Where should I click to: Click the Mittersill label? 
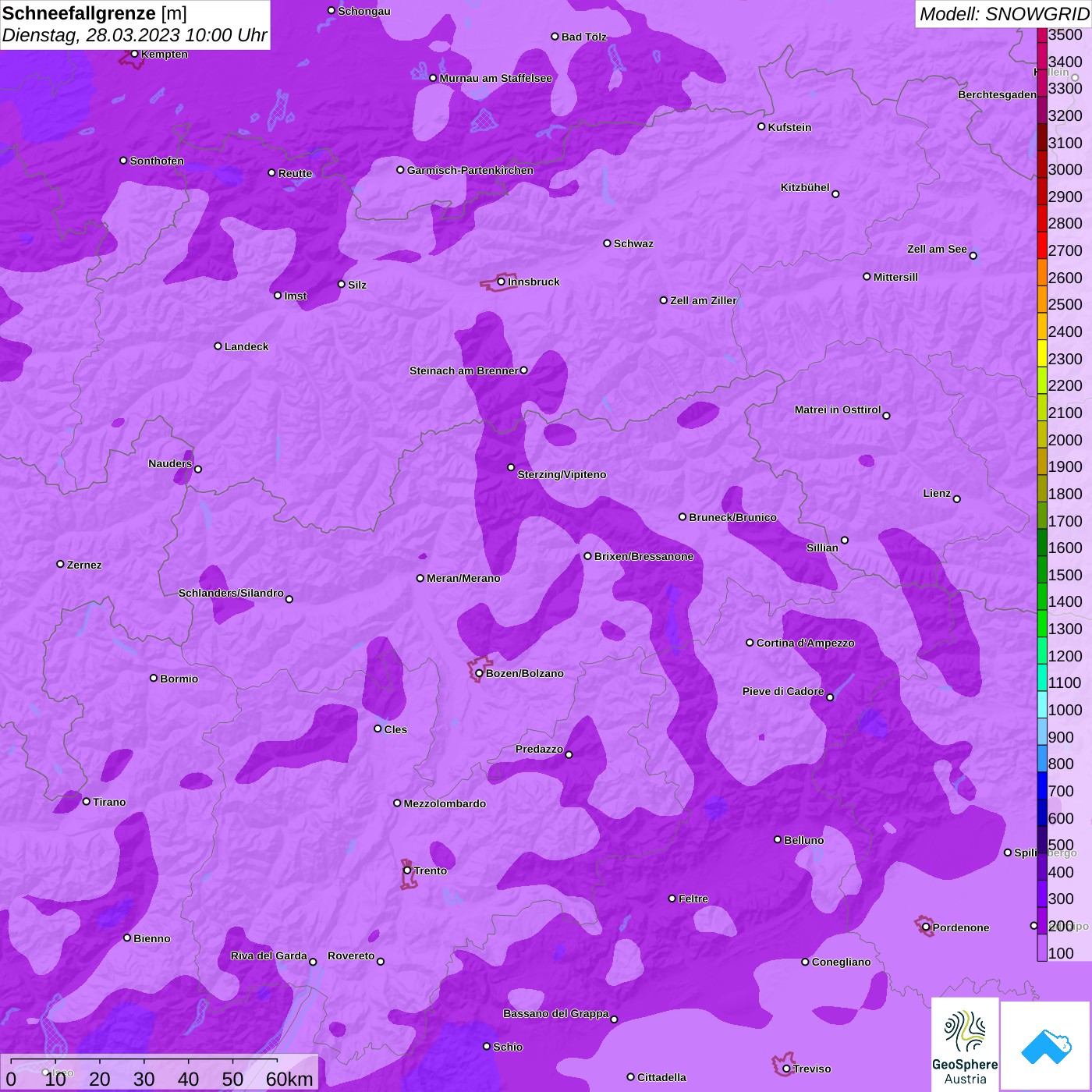pyautogui.click(x=895, y=277)
